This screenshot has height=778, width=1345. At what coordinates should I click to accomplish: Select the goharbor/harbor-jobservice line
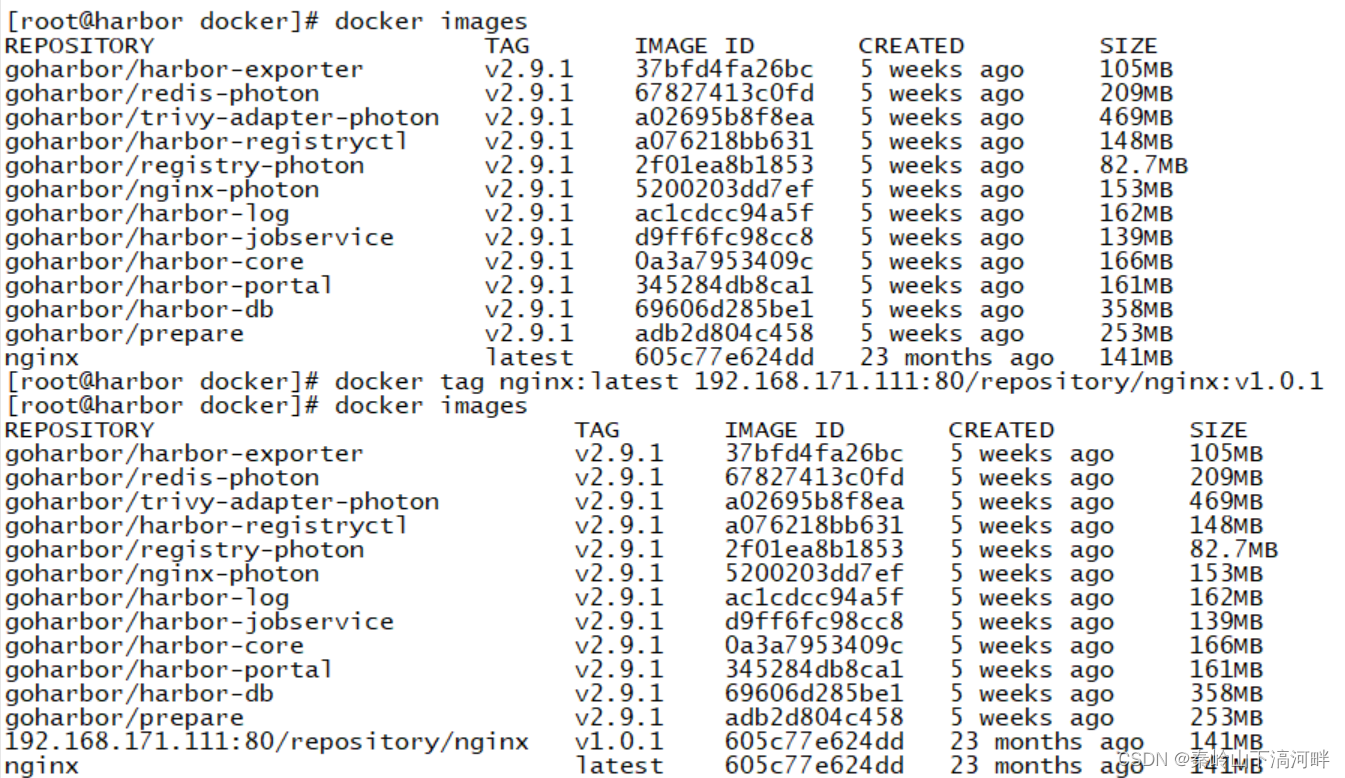198,237
